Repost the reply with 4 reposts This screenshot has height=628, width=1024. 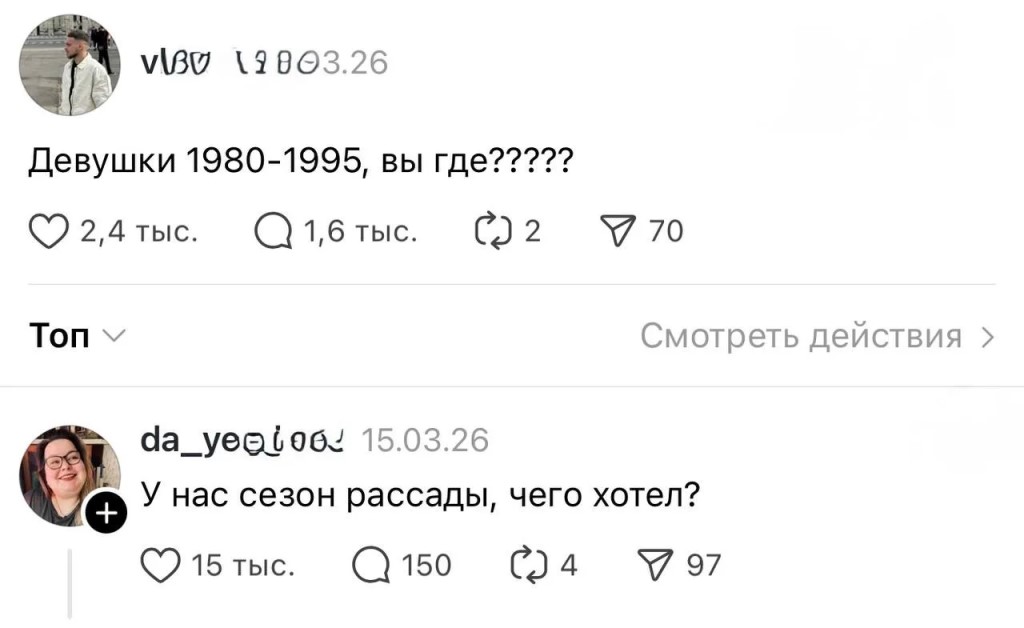[527, 566]
